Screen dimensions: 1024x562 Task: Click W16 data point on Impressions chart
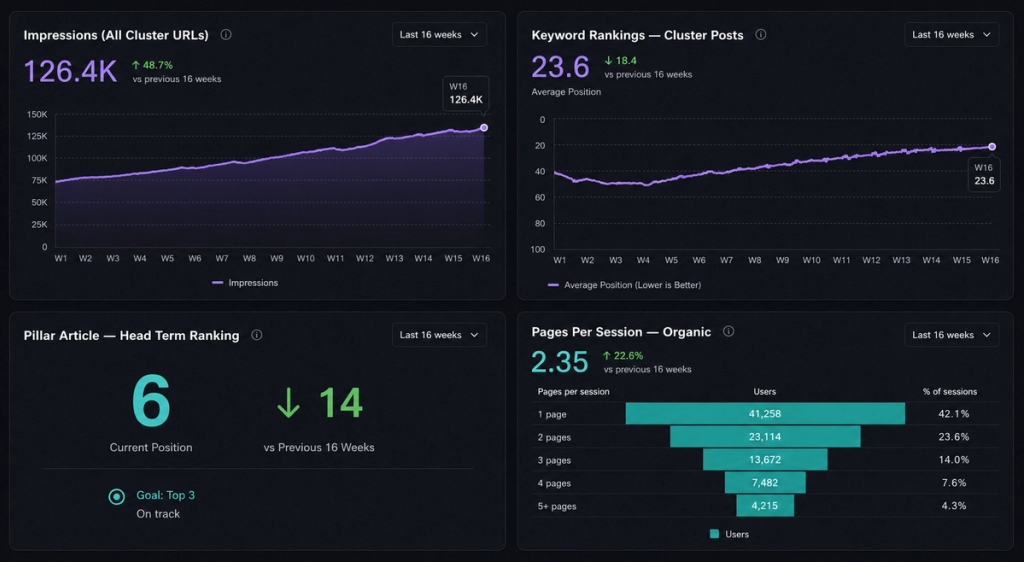click(x=484, y=128)
